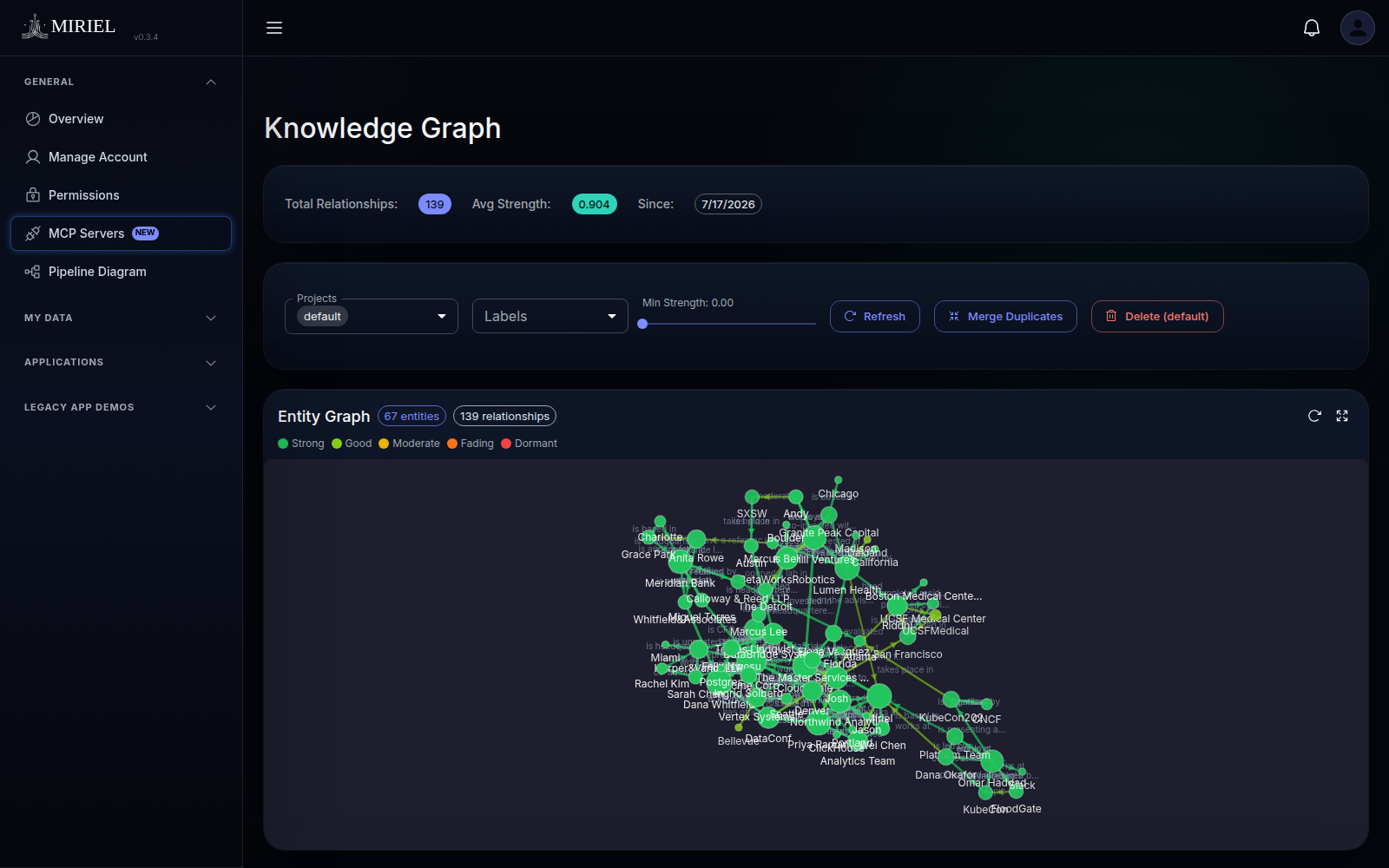Expand the Legacy App Demos section
The height and width of the screenshot is (868, 1389).
[121, 407]
